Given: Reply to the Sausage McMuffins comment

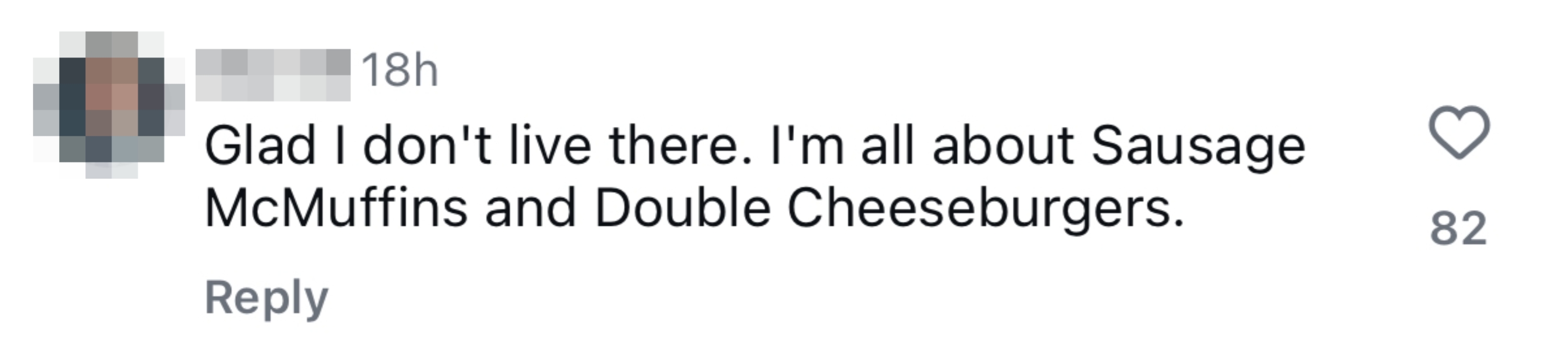Looking at the screenshot, I should [266, 298].
